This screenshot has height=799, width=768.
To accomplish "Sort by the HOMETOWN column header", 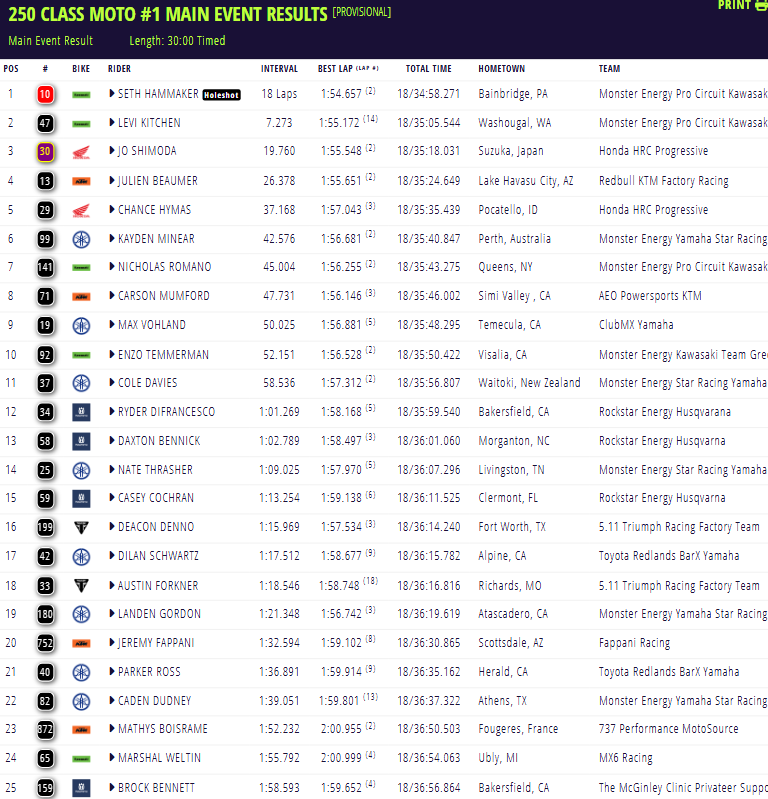I will (x=501, y=69).
